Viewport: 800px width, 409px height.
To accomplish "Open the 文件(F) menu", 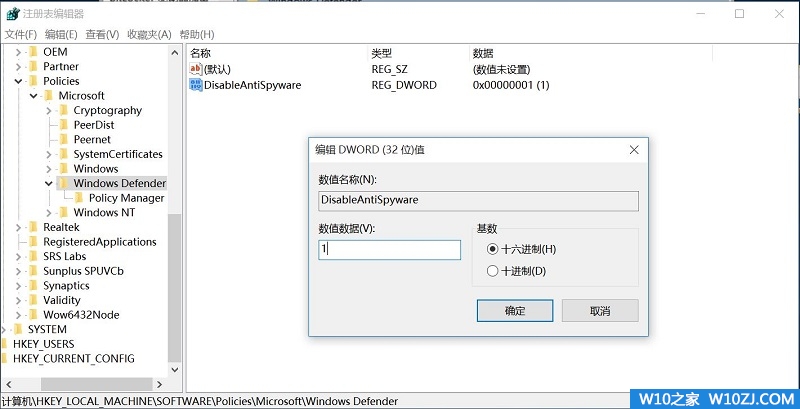I will 21,34.
